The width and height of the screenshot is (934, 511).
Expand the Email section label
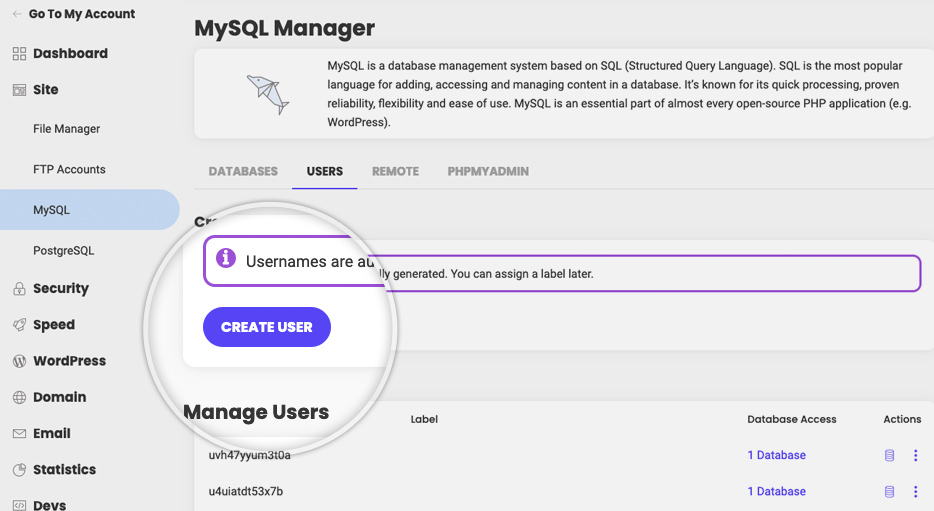click(x=52, y=434)
